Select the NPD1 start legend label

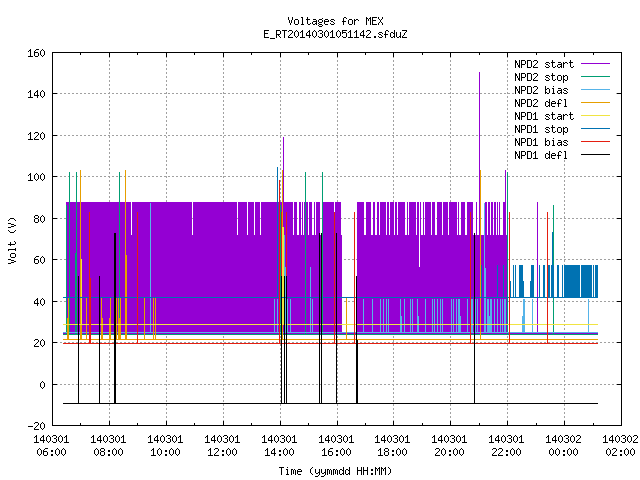[x=544, y=116]
